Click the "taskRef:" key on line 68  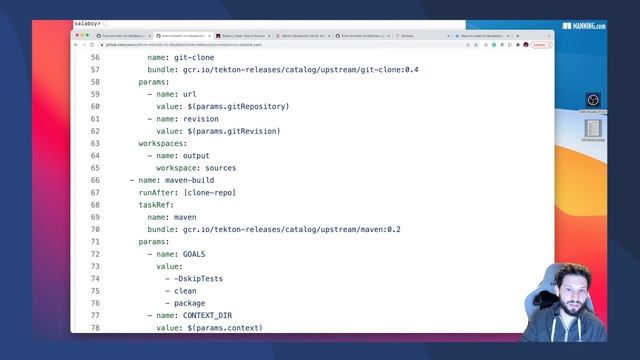pyautogui.click(x=156, y=205)
